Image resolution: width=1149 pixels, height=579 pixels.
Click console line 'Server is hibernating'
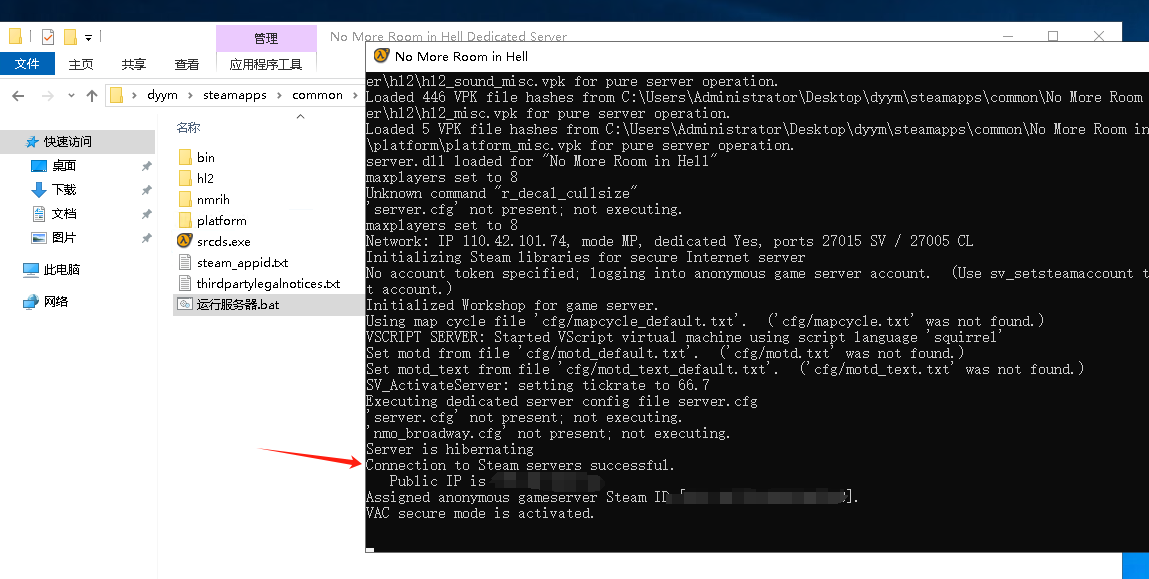coord(449,449)
